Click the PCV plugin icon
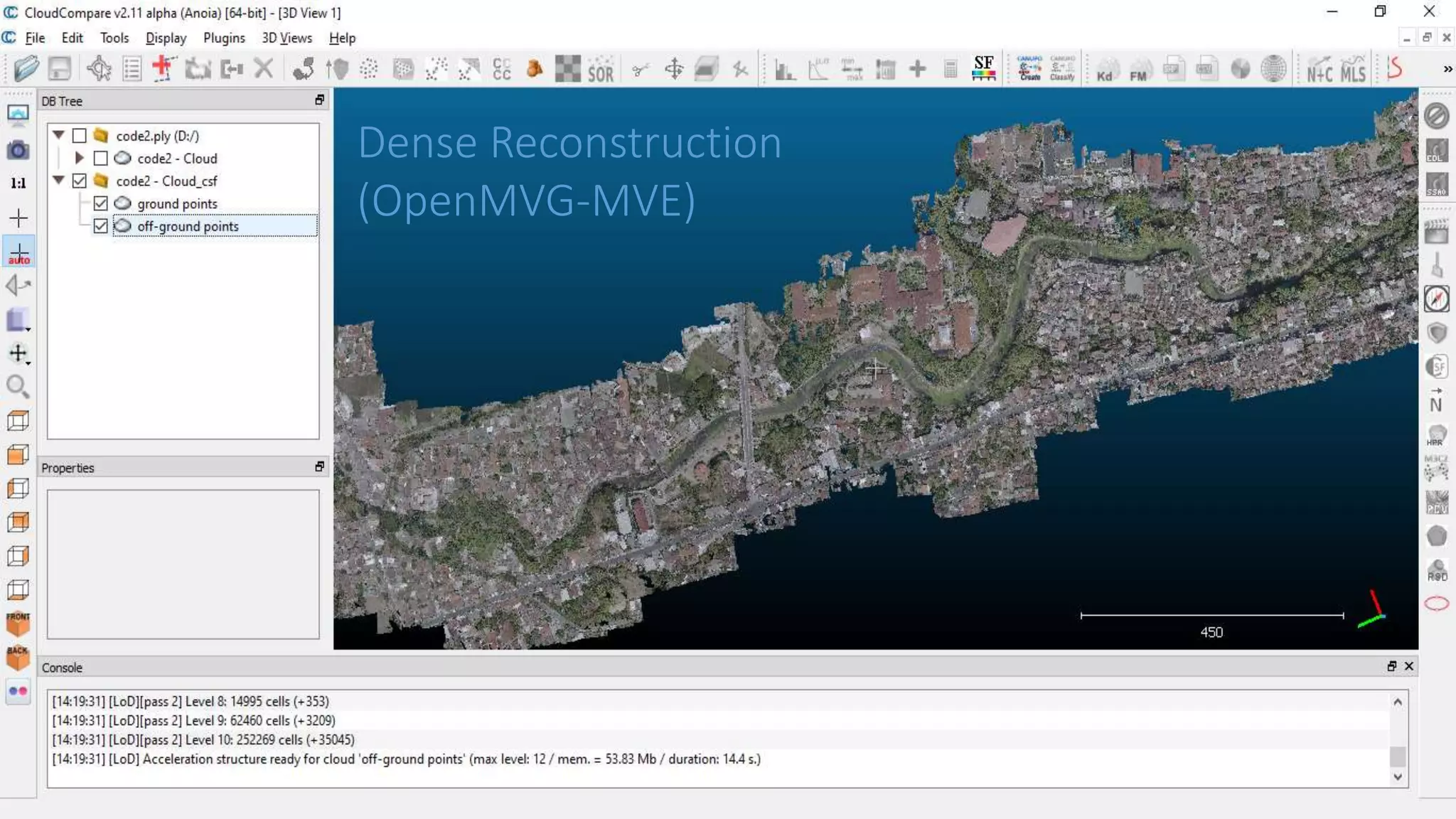This screenshot has height=819, width=1456. tap(1437, 502)
